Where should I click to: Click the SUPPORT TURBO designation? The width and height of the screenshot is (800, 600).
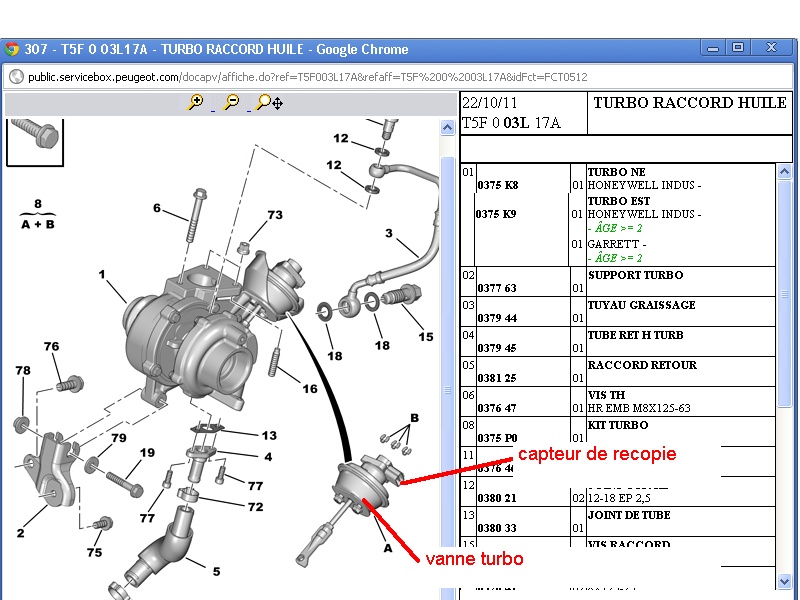[636, 276]
